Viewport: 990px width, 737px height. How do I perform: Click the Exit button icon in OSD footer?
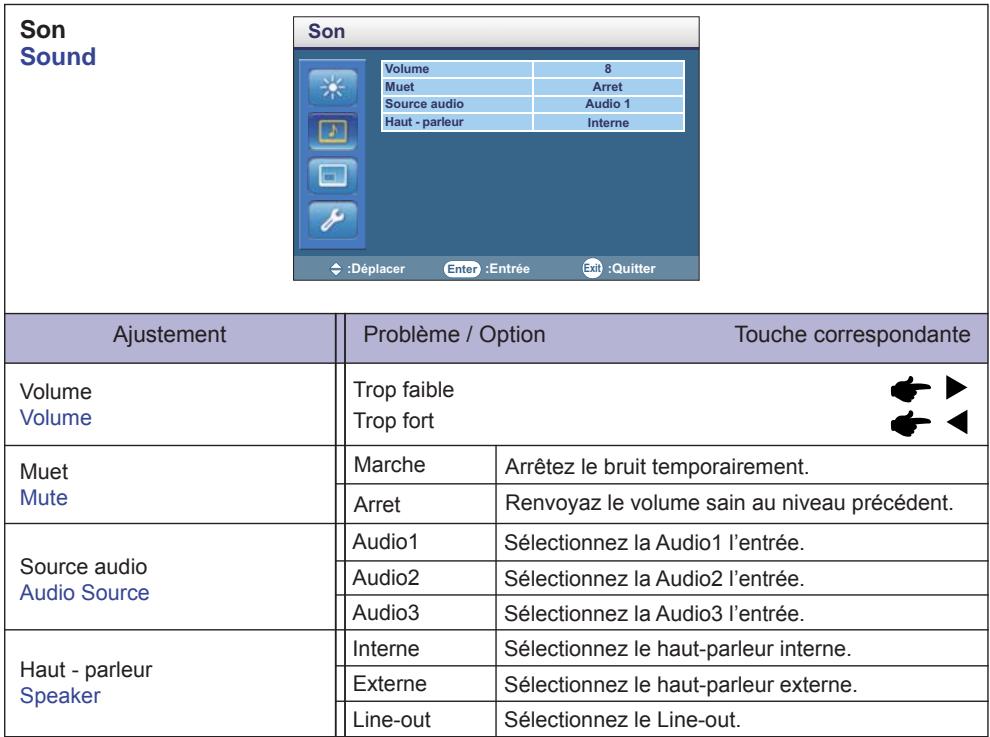point(592,268)
